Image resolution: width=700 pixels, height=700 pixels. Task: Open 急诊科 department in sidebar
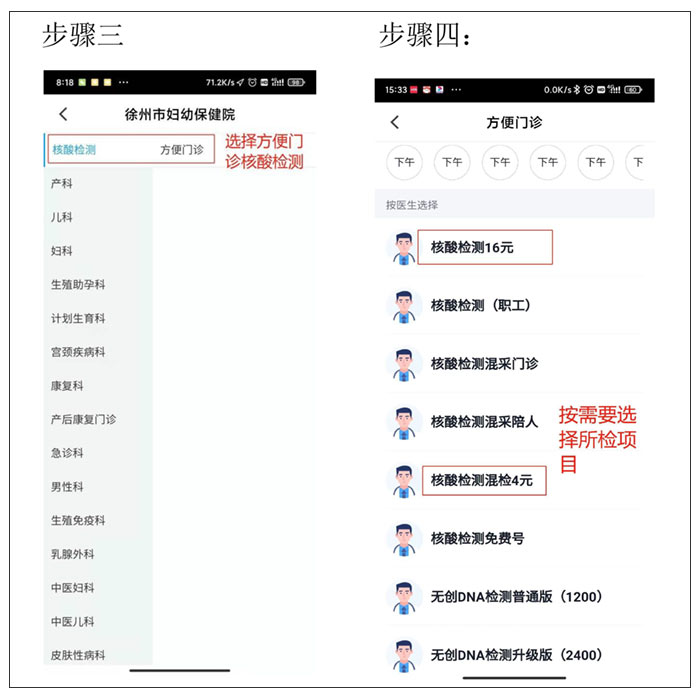67,453
